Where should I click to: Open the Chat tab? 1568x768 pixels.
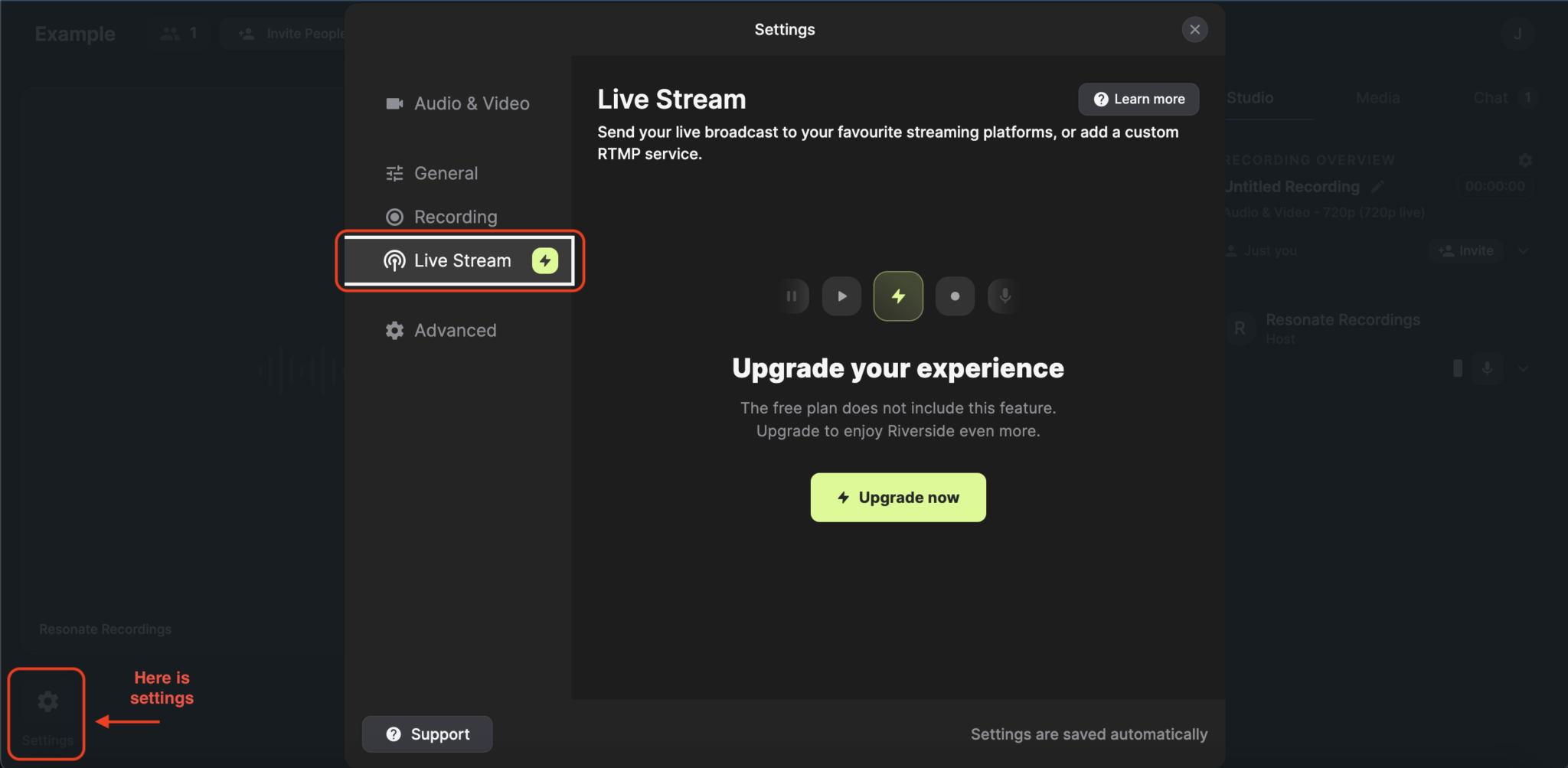pyautogui.click(x=1489, y=97)
